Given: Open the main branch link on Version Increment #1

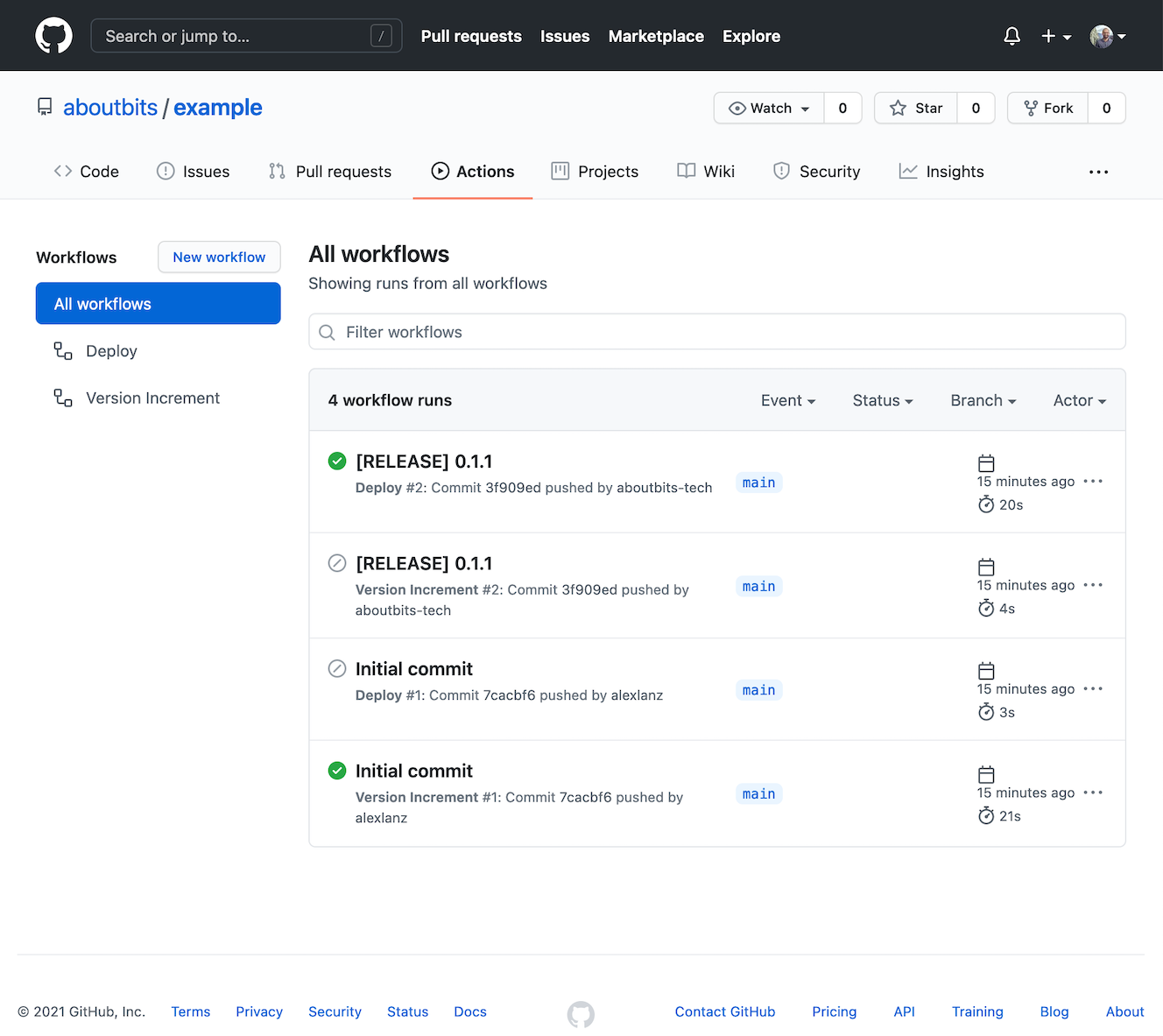Looking at the screenshot, I should [x=758, y=793].
